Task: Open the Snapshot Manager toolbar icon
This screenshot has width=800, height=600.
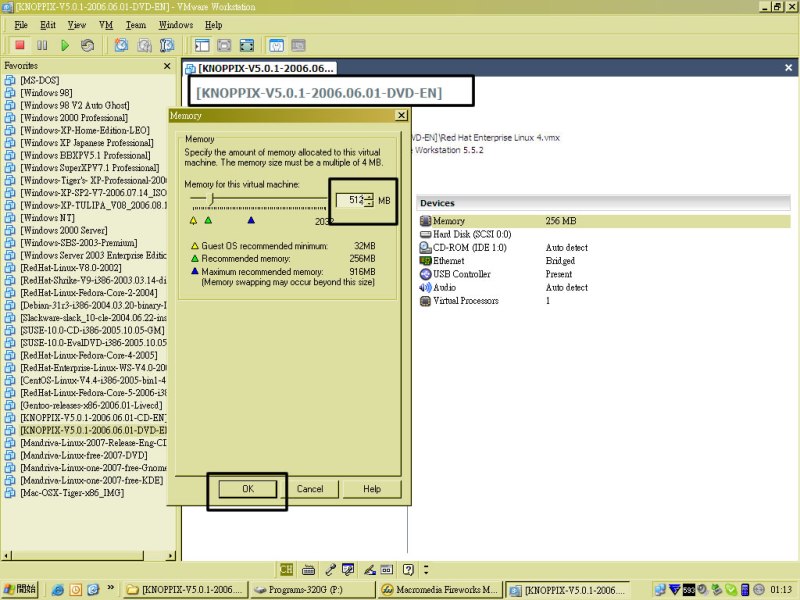Action: pos(167,45)
